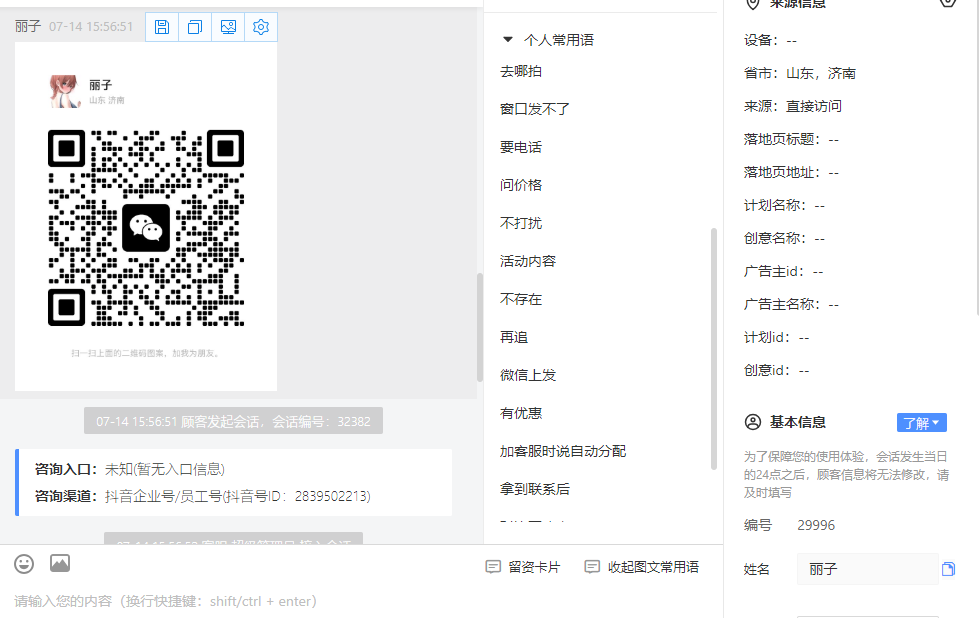
Task: Collapse the 个人常用语 section
Action: tap(508, 39)
